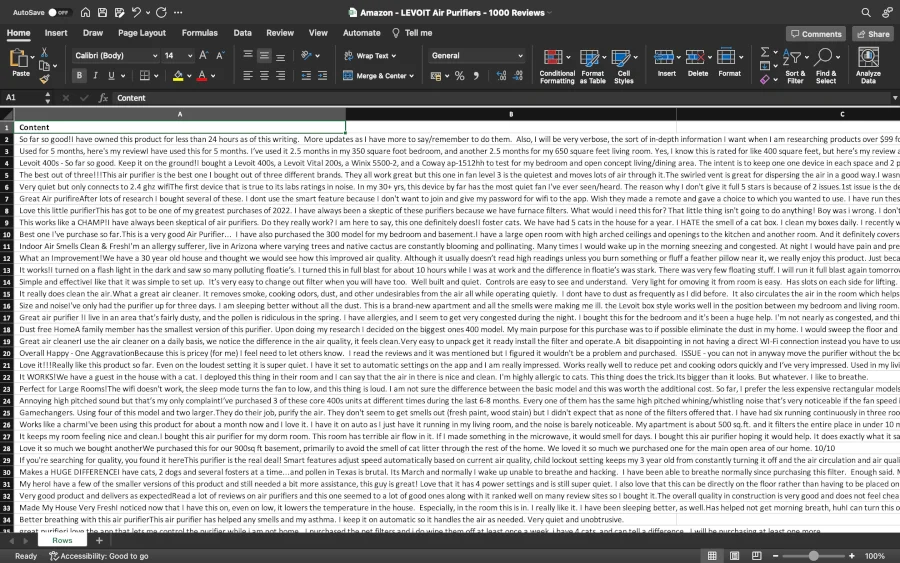Click the Paste clipboard icon
The width and height of the screenshot is (900, 563).
(19, 59)
